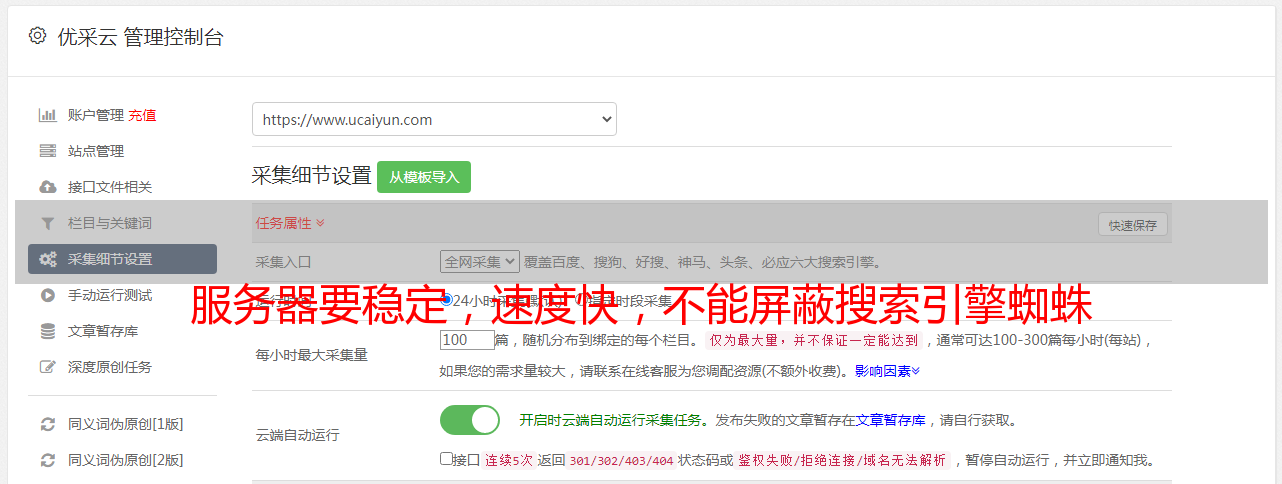
Task: Select 采集细节设置 in the sidebar
Action: [122, 259]
